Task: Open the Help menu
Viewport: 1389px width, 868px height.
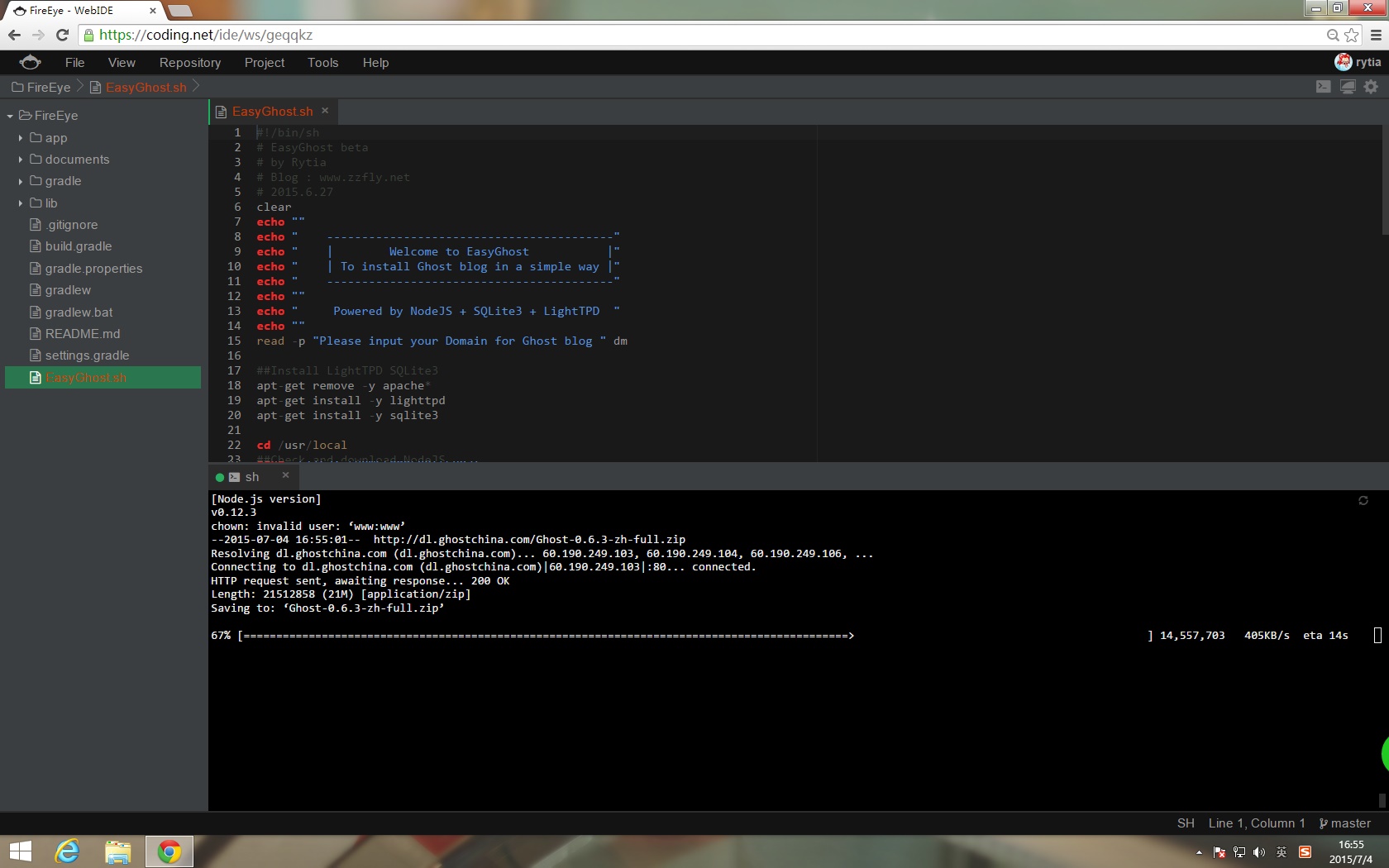Action: (375, 63)
